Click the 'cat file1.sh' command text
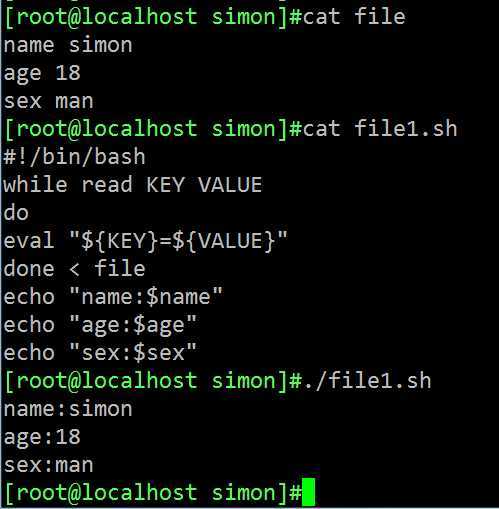Viewport: 499px width, 509px height. coord(380,129)
